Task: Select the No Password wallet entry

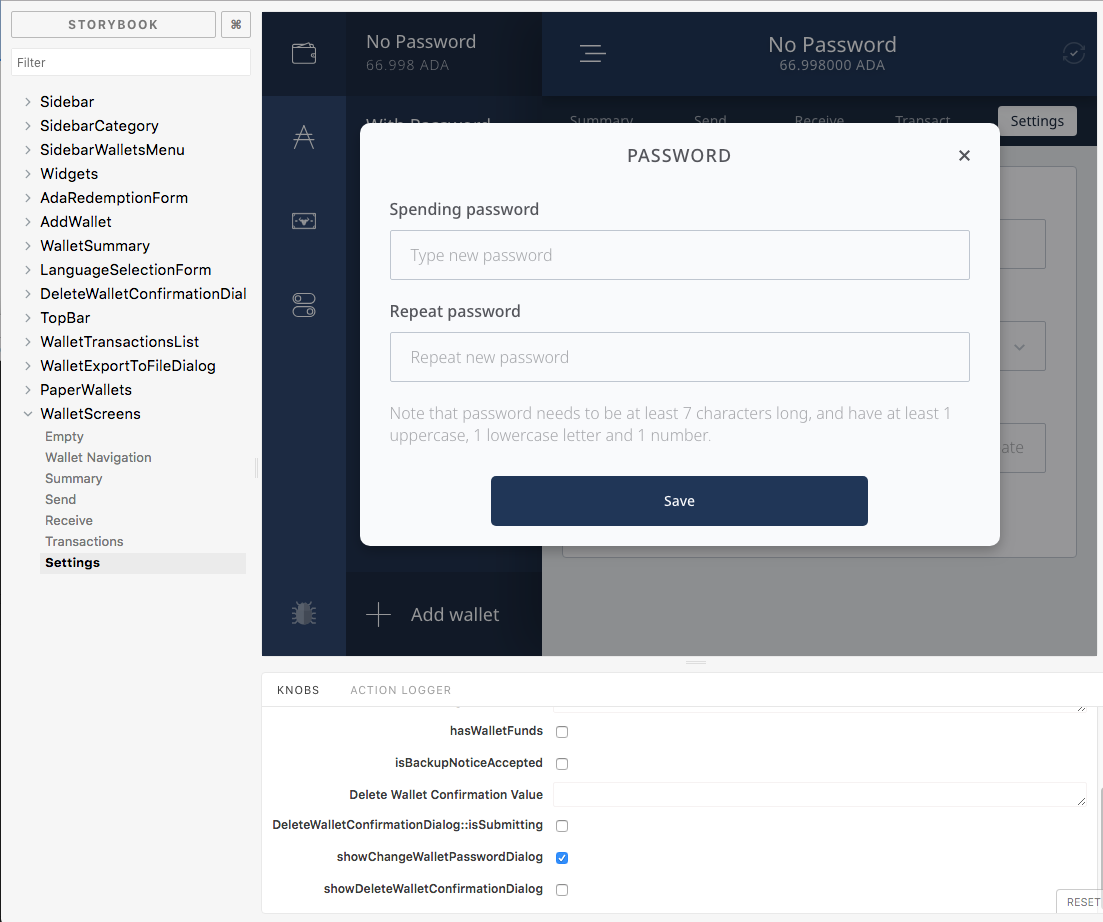Action: (x=443, y=53)
